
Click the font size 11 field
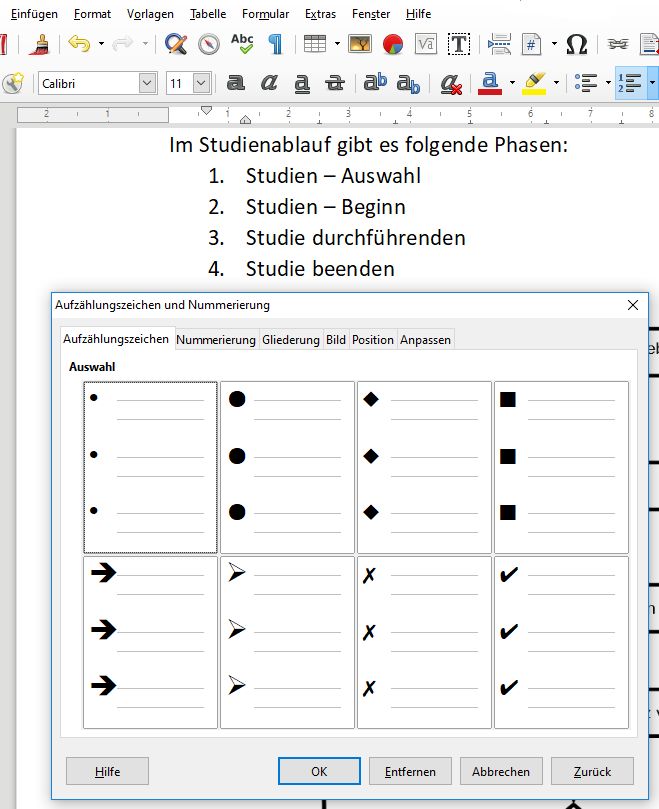point(179,83)
